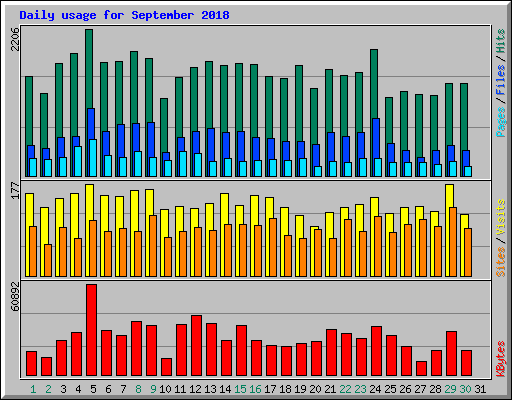Click day label 5 on the x-axis
This screenshot has height=400, width=512.
[x=93, y=389]
